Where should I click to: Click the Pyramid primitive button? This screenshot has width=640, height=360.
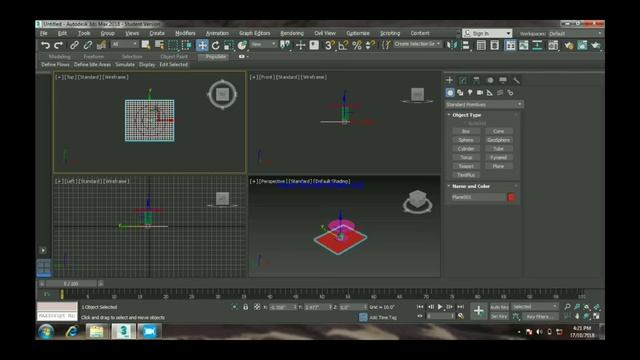click(x=499, y=158)
